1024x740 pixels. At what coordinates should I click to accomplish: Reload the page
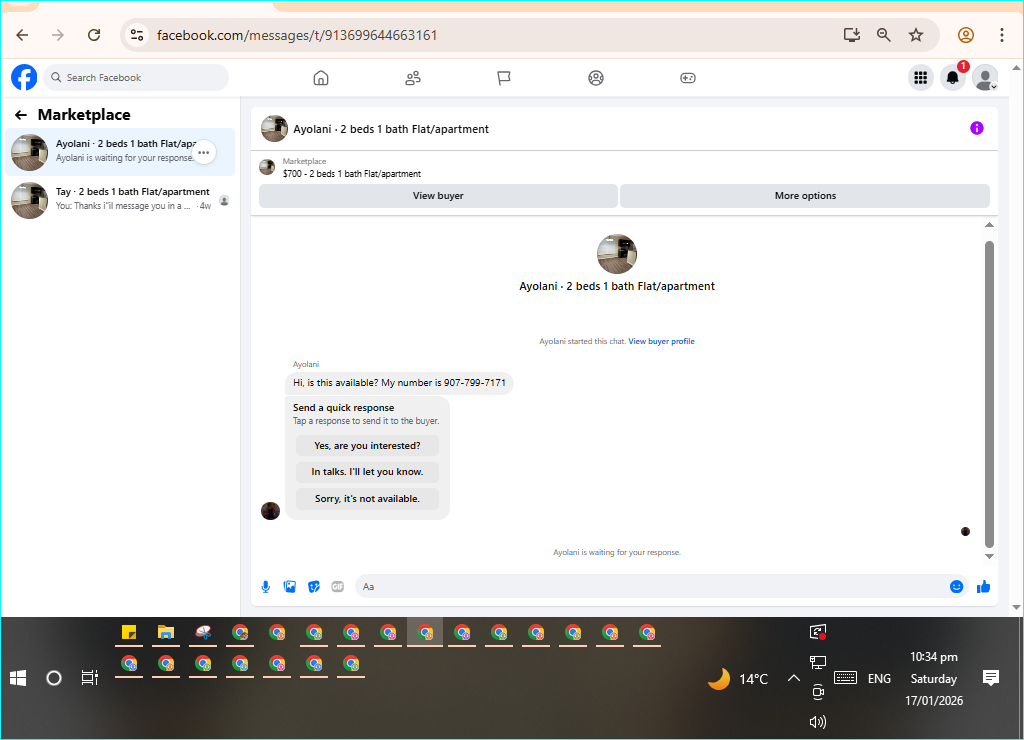(94, 35)
